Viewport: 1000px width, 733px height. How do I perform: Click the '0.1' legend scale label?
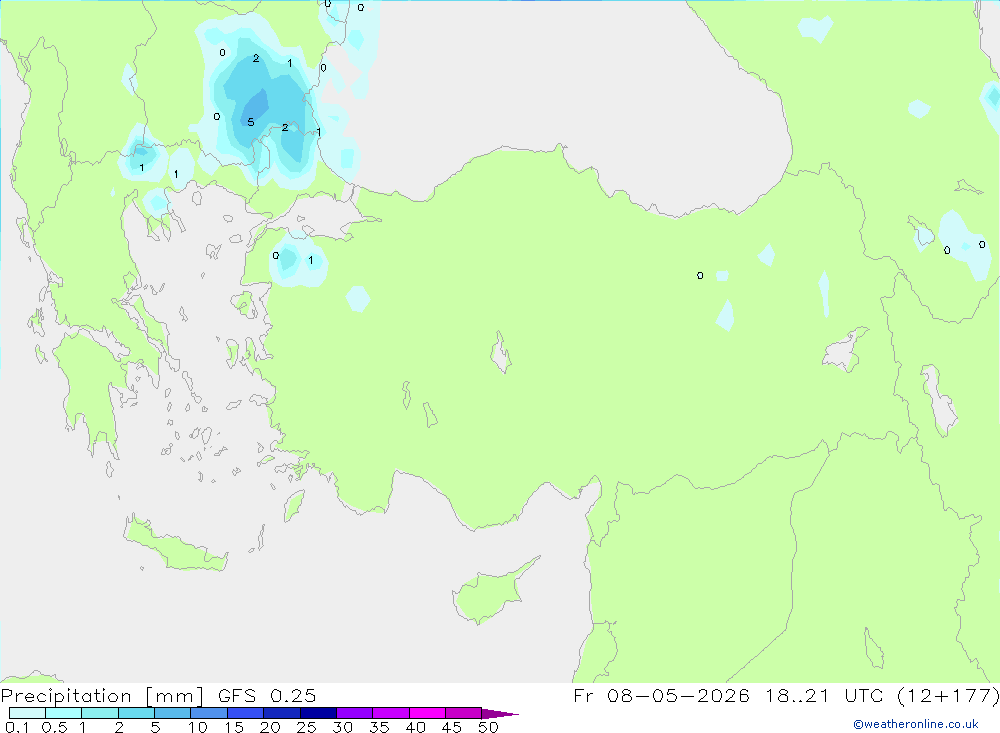click(17, 727)
